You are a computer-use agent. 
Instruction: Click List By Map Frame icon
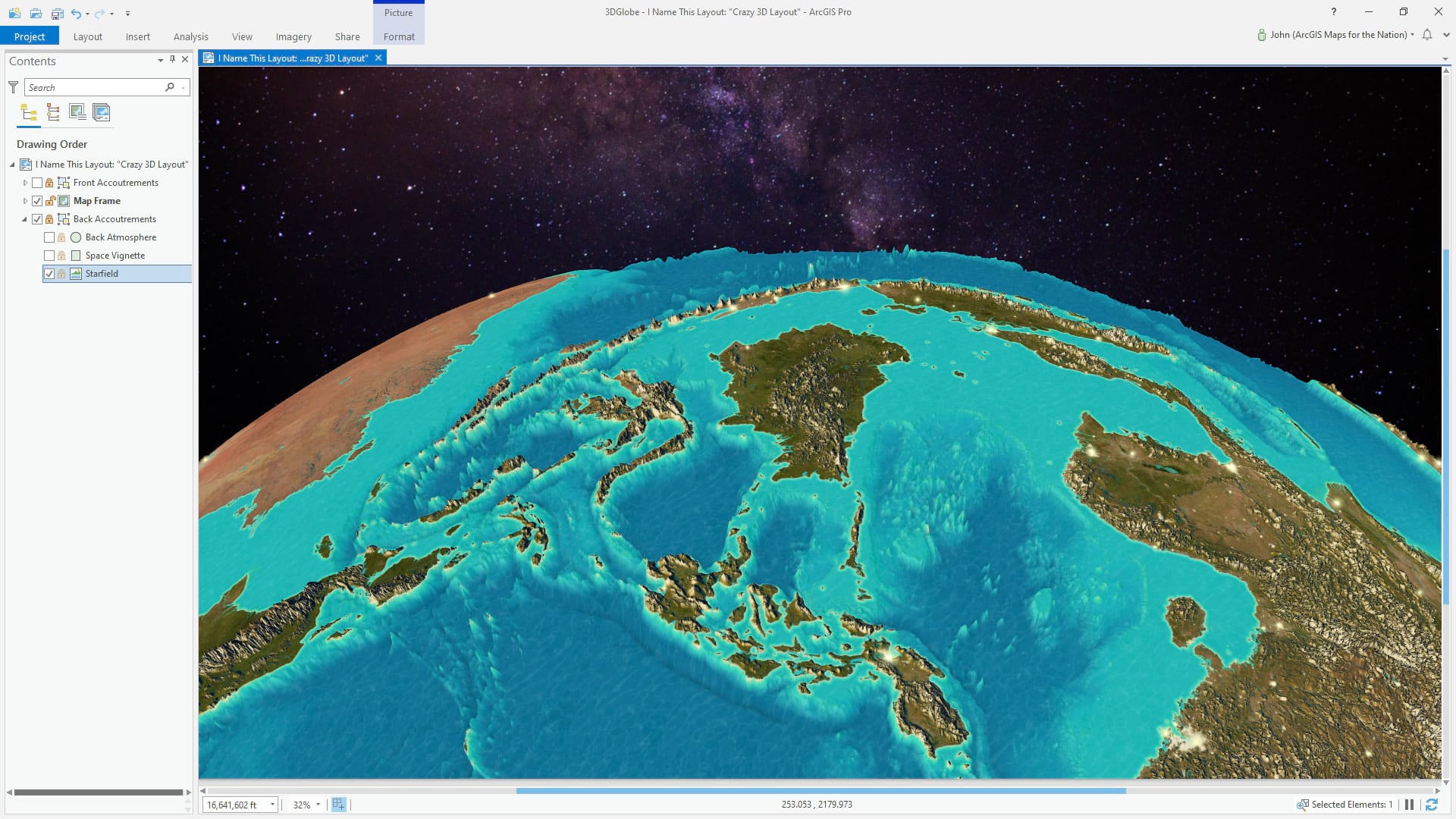coord(77,113)
